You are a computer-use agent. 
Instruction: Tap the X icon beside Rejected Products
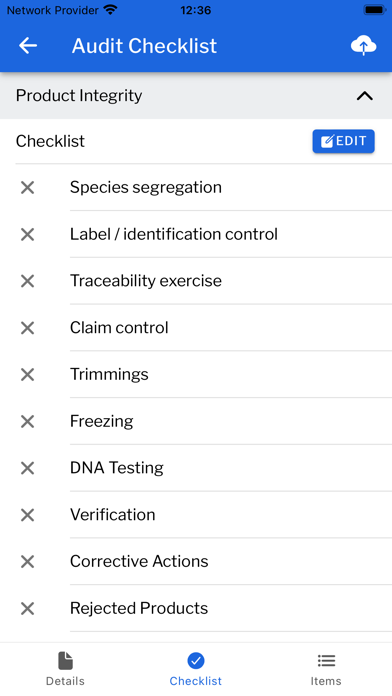coord(28,609)
